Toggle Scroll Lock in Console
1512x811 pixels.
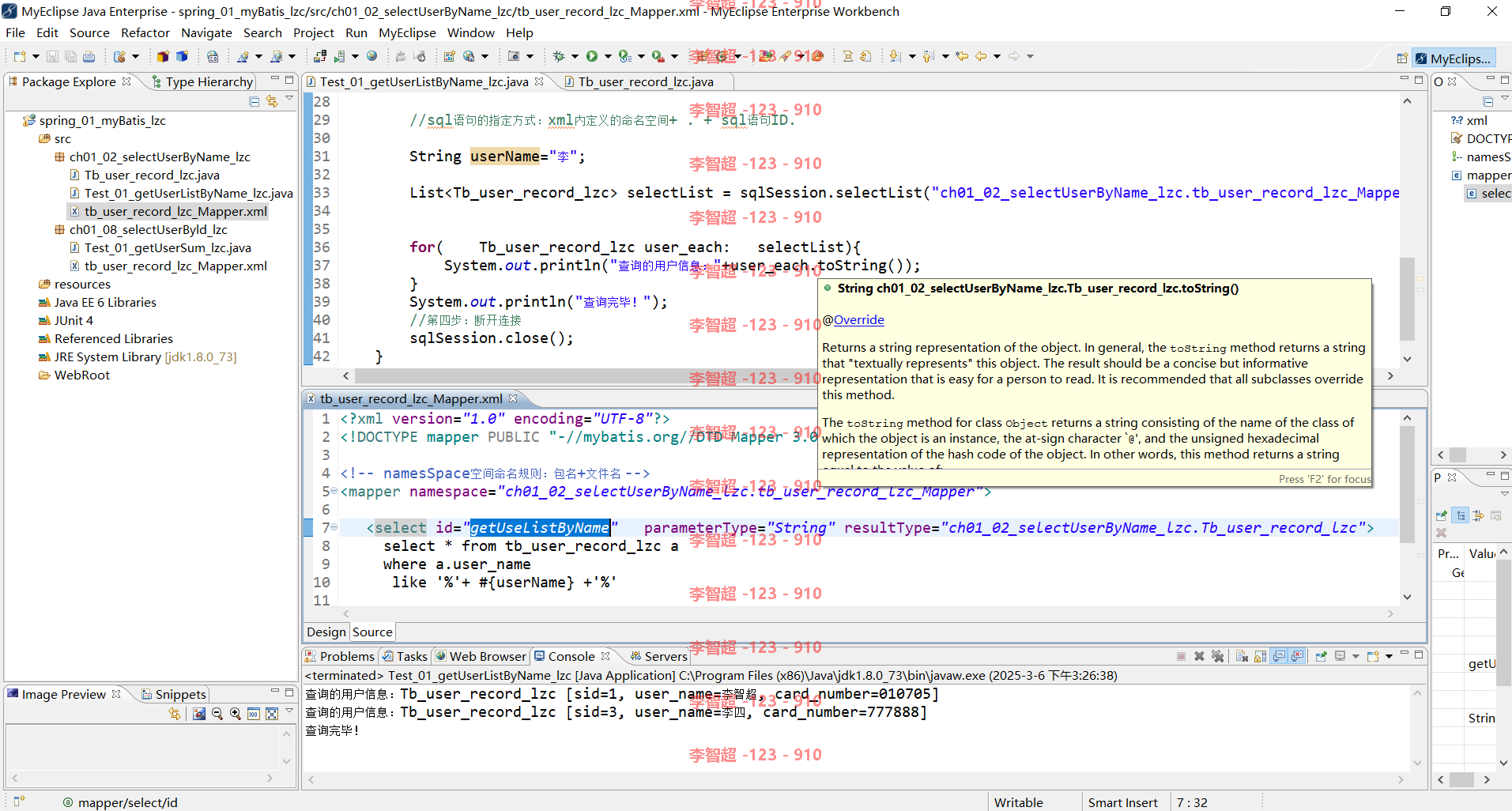(1260, 656)
